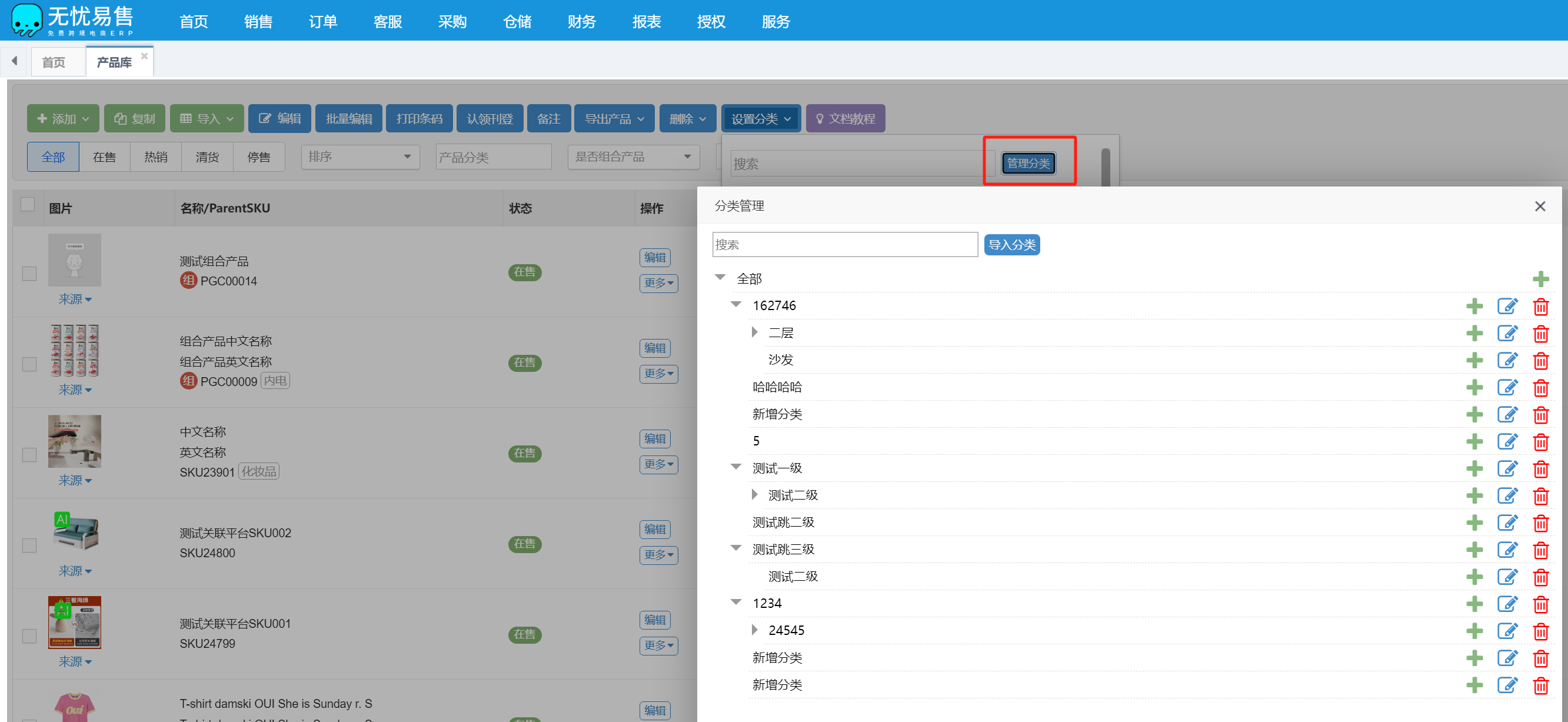Click the 无忧易售 octopus logo
Viewport: 1568px width, 722px height.
[27, 19]
